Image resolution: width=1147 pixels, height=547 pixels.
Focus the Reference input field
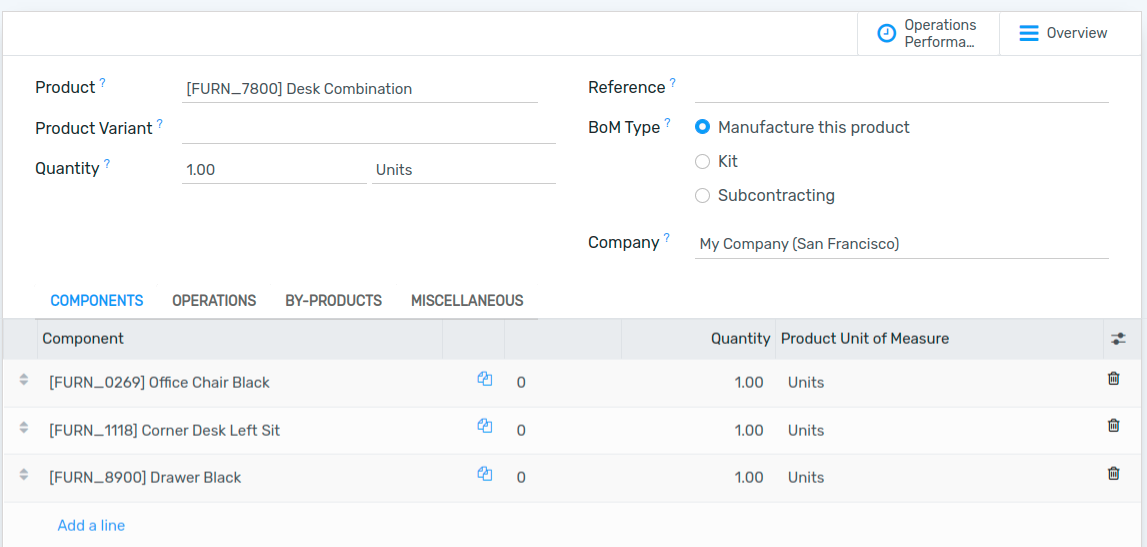tap(901, 88)
